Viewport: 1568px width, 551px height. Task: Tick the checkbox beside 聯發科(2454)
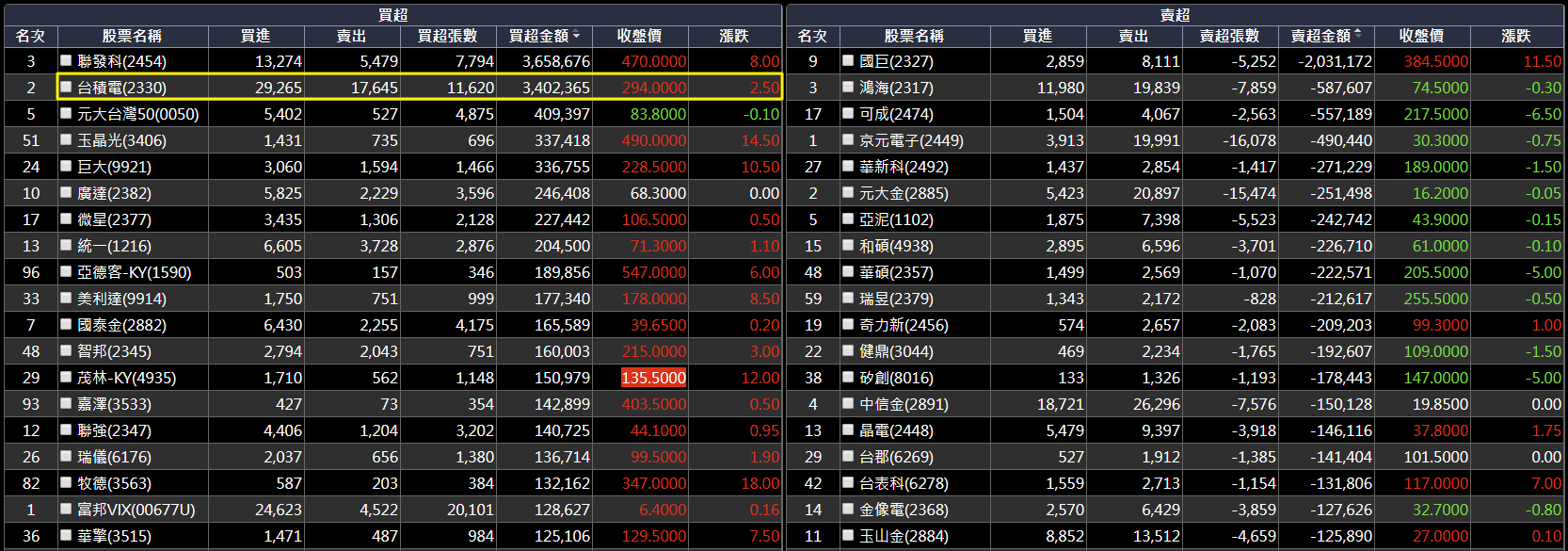pos(66,60)
